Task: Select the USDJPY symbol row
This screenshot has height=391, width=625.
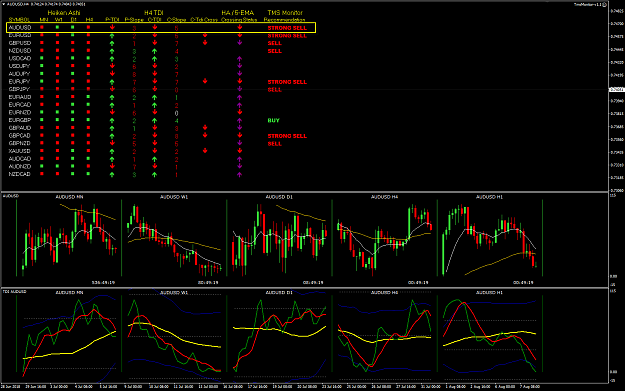Action: pyautogui.click(x=20, y=66)
